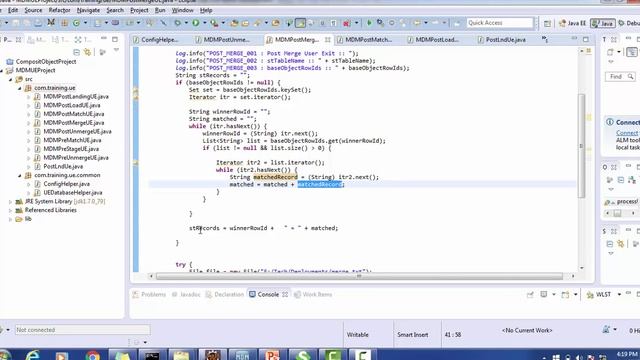Open the Problems view tab
Viewport: 640px width, 360px height.
tap(149, 295)
